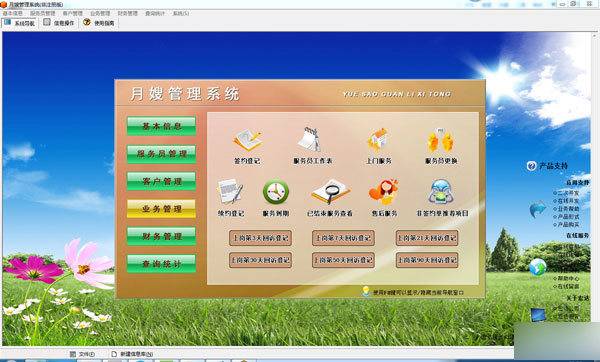Open 上岗第21天回访登记 follow-up button
Screen dimensions: 600x362
coord(427,238)
